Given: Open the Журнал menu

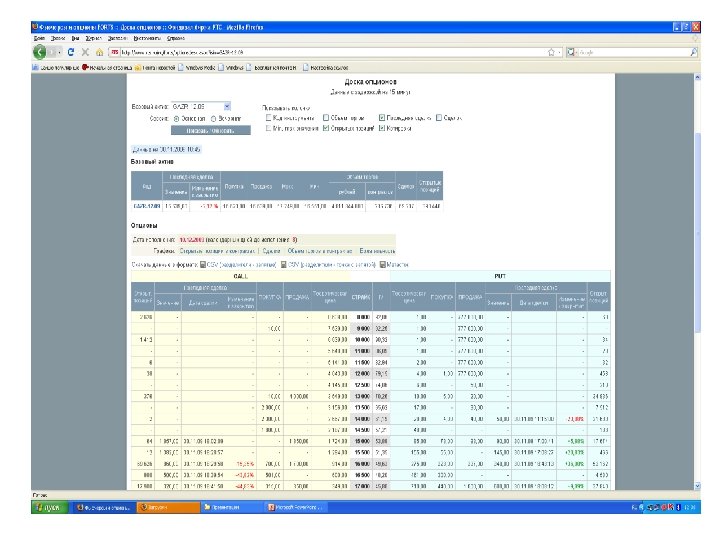Looking at the screenshot, I should 94,38.
